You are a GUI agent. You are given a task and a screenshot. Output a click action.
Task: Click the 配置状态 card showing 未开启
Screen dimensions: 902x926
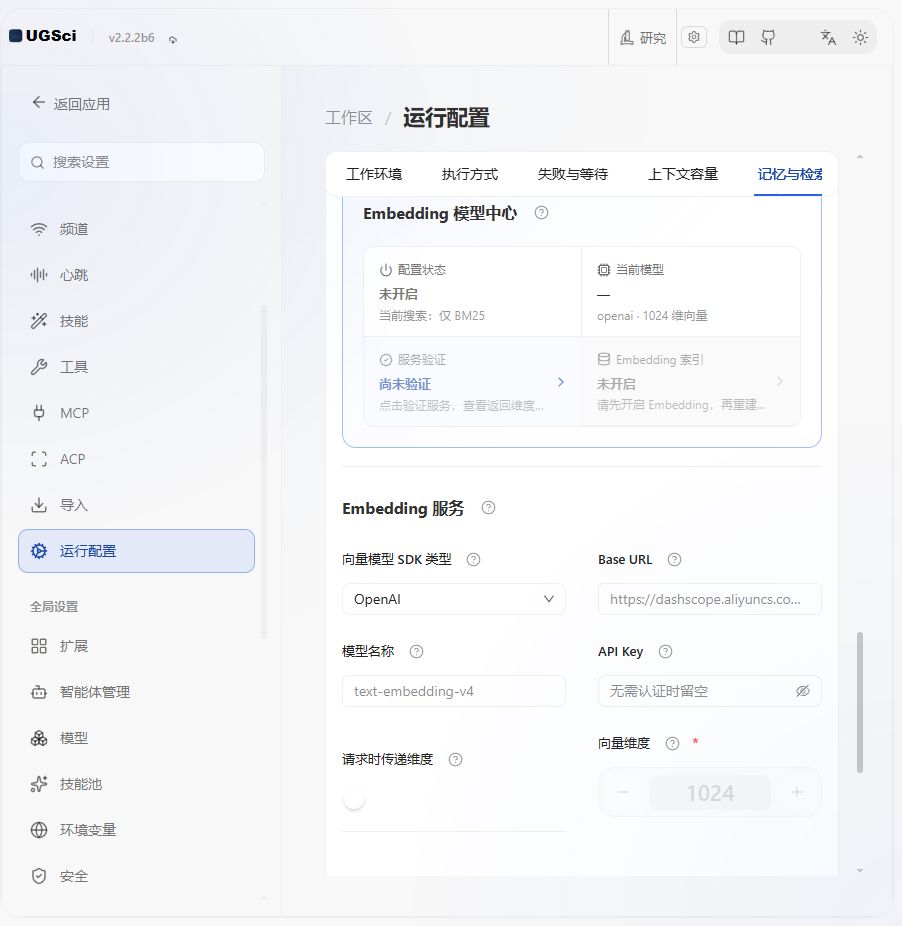coord(473,292)
